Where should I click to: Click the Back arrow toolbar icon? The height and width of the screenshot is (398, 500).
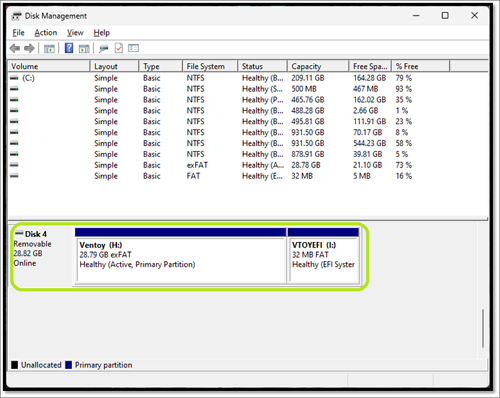(x=14, y=49)
